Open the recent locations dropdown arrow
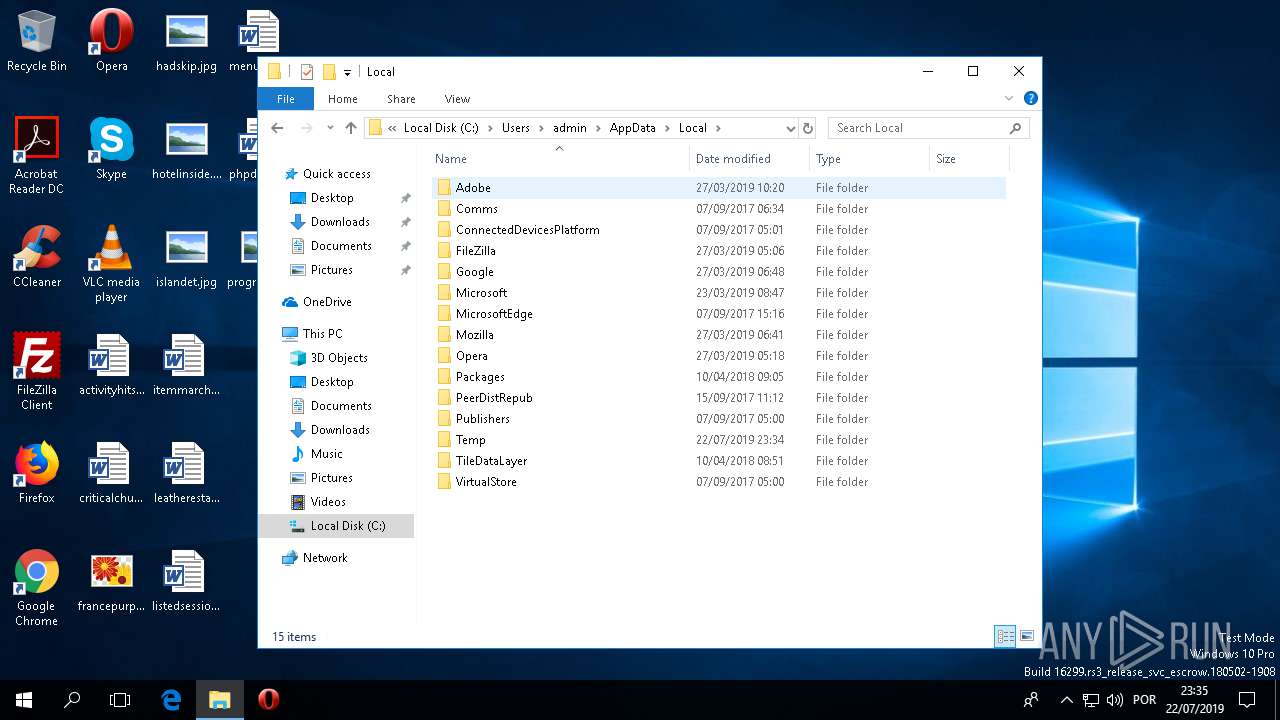The image size is (1280, 720). click(x=329, y=128)
